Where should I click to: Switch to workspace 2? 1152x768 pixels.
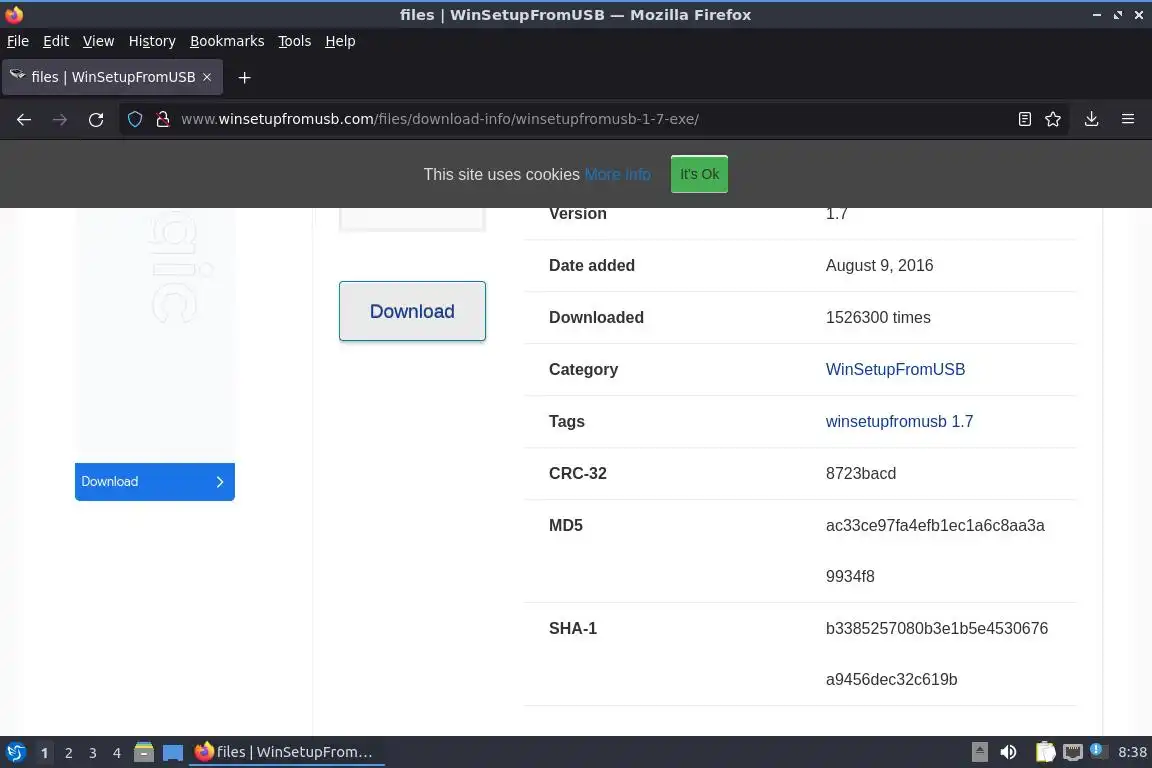point(68,753)
